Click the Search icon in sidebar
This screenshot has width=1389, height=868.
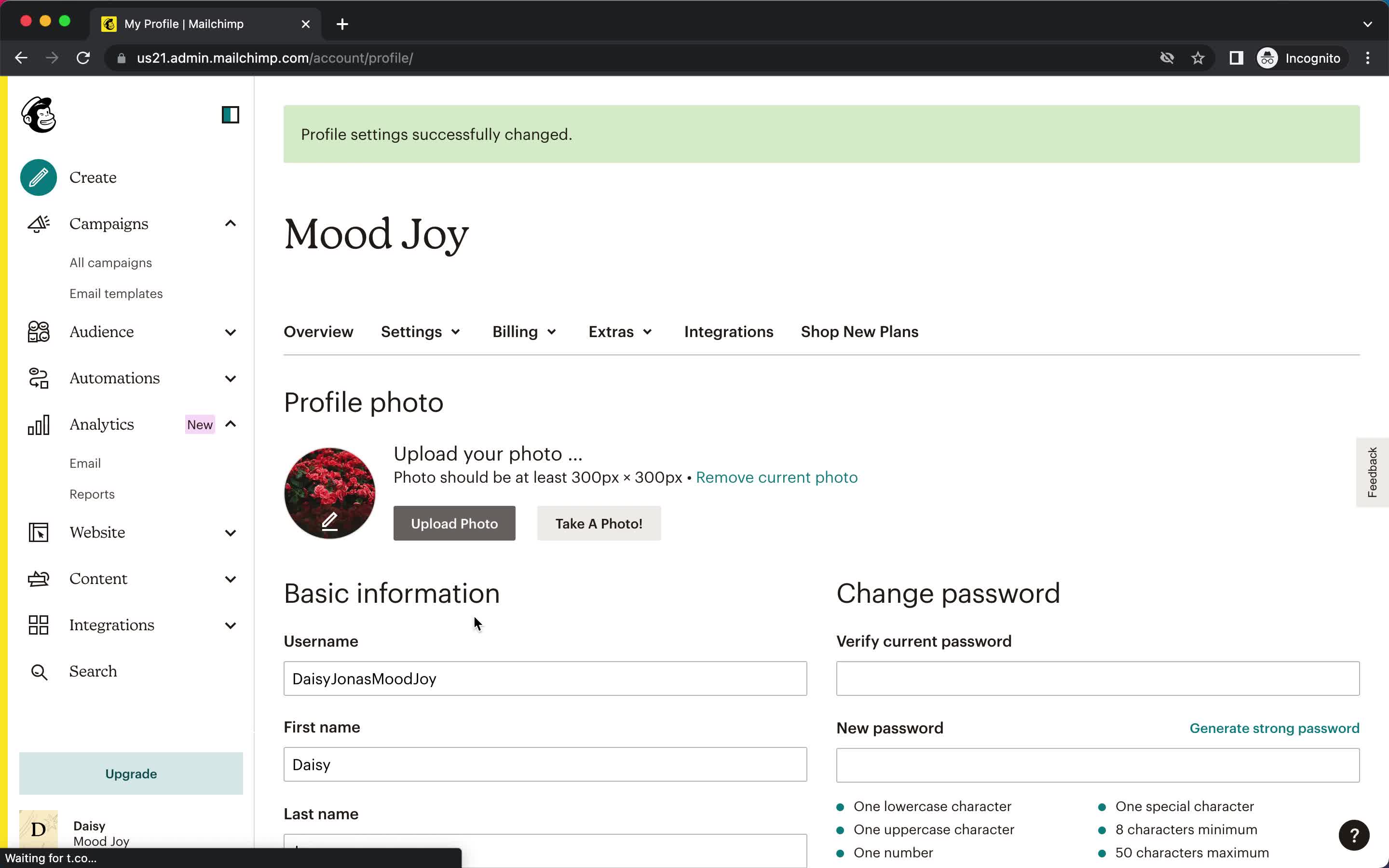click(37, 671)
